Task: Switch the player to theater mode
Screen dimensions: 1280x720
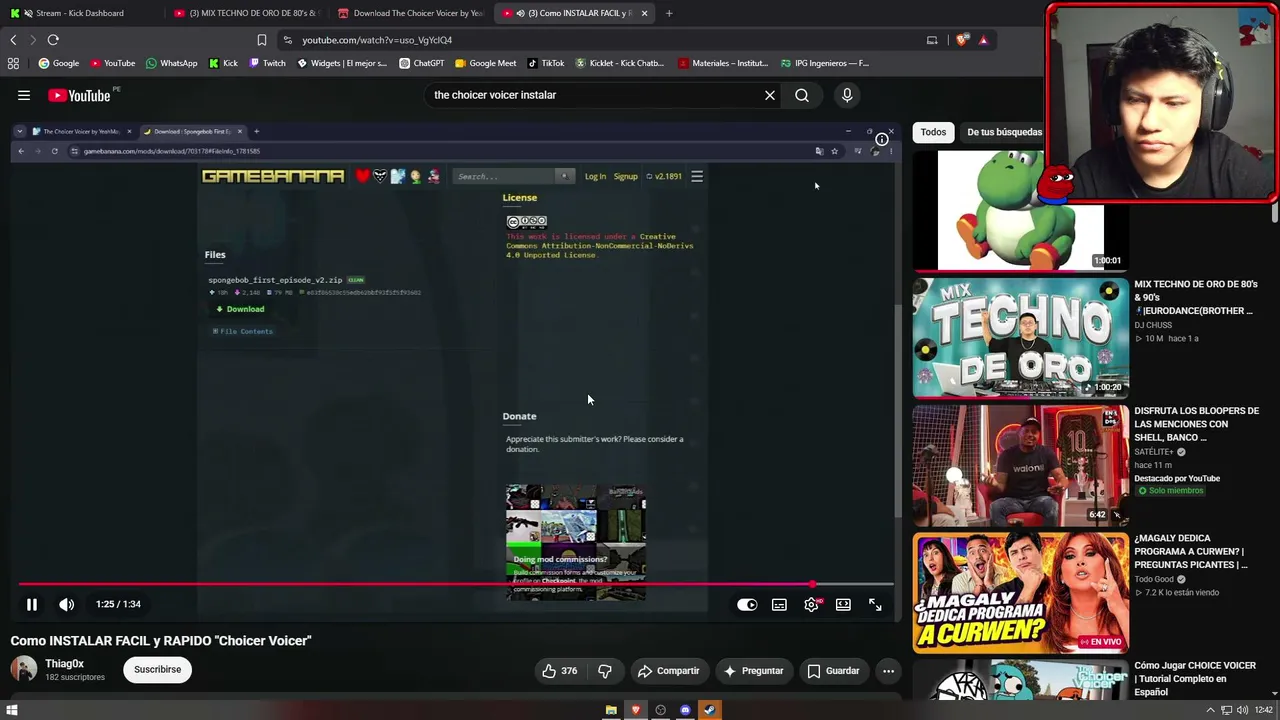Action: pyautogui.click(x=843, y=604)
